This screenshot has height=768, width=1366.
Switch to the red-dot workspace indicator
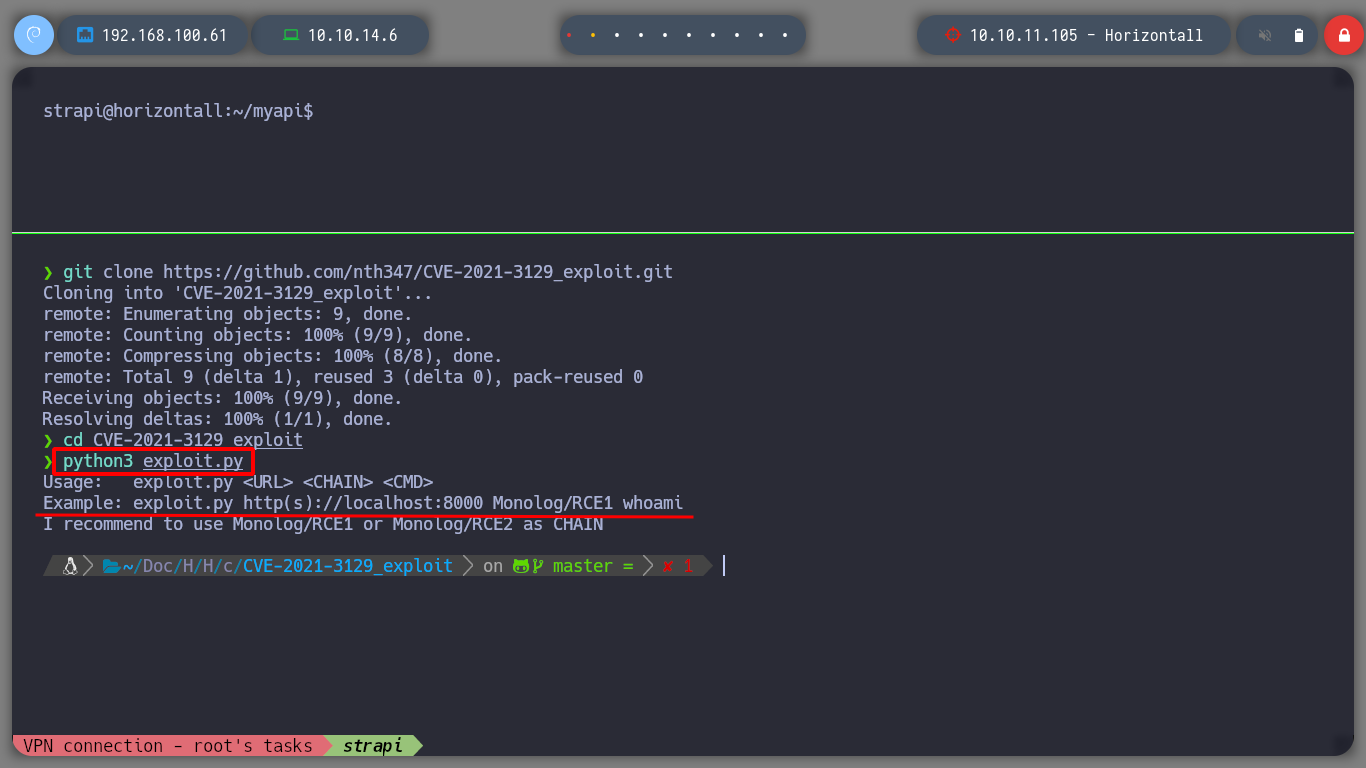click(x=569, y=35)
